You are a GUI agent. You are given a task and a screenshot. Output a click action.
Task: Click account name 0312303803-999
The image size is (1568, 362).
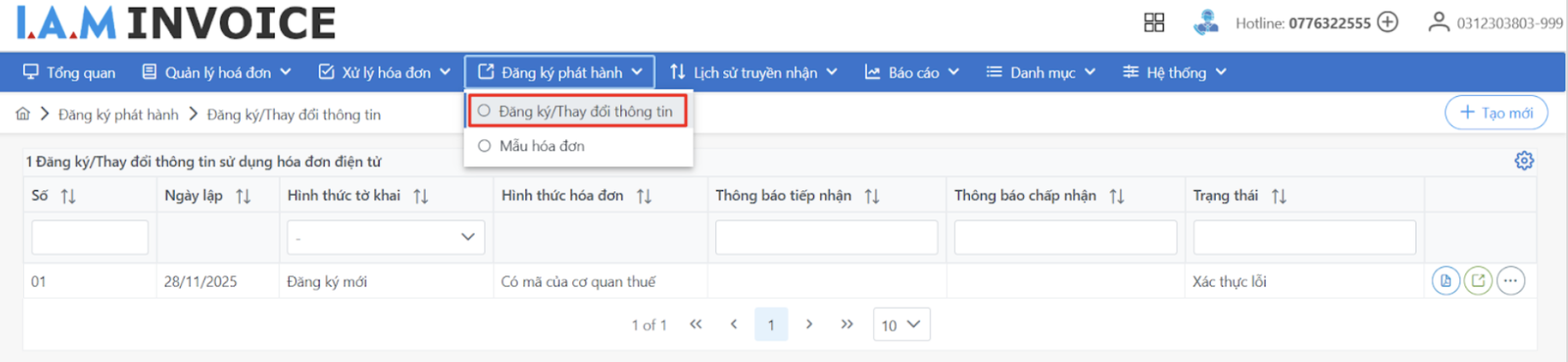1510,23
